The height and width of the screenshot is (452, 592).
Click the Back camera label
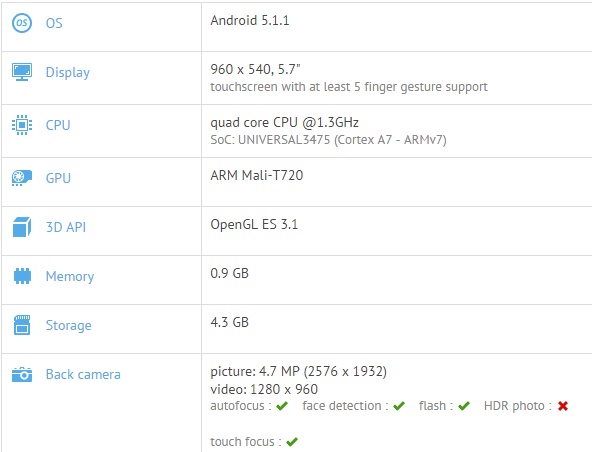click(x=83, y=374)
